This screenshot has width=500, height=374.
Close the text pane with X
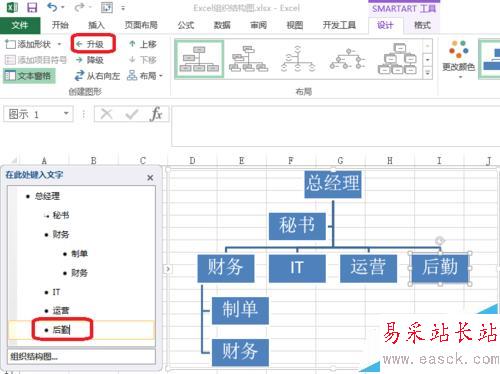150,178
